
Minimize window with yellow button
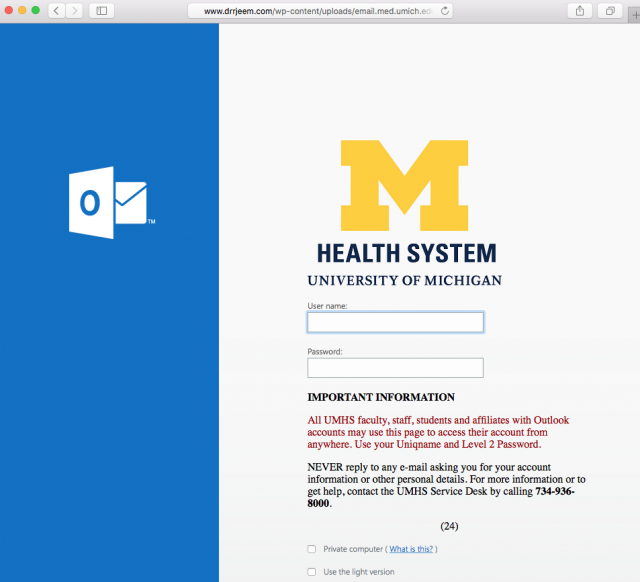pos(22,10)
